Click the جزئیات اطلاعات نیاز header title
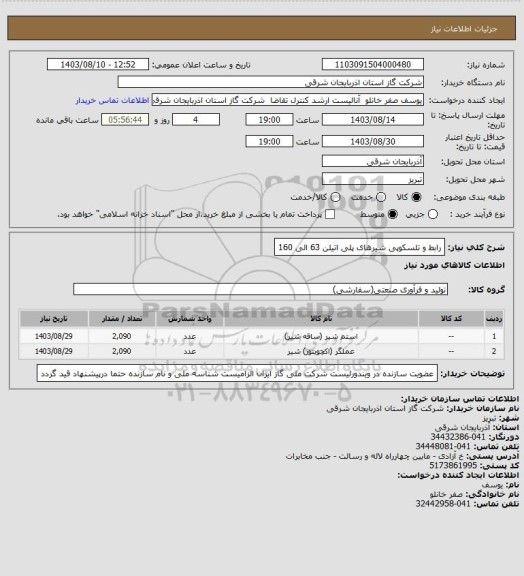Image resolution: width=524 pixels, height=576 pixels. click(x=464, y=29)
